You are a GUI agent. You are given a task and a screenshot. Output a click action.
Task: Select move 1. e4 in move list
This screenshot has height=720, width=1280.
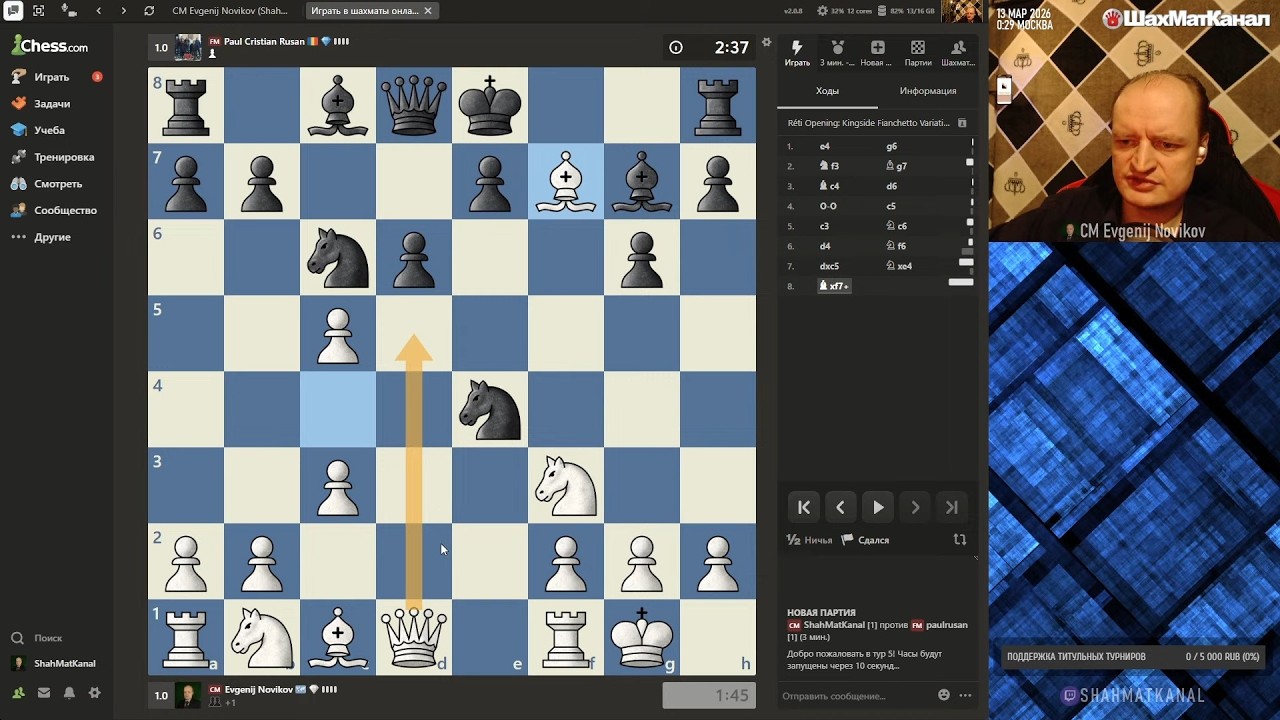tap(825, 146)
